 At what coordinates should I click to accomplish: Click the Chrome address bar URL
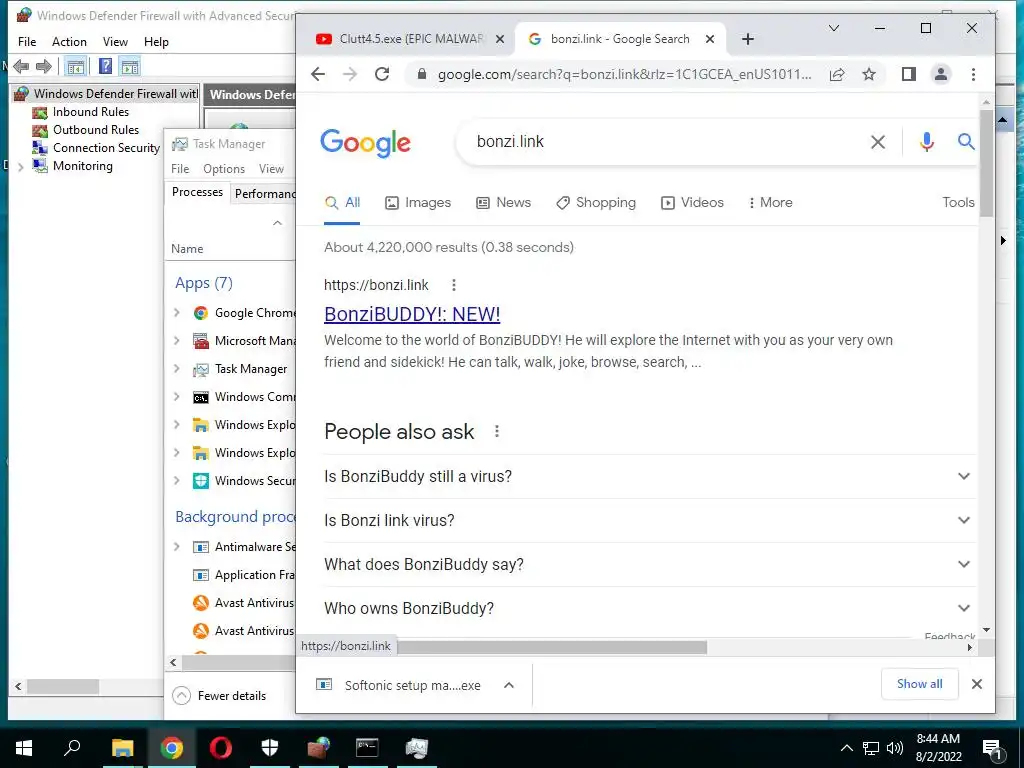pyautogui.click(x=624, y=74)
